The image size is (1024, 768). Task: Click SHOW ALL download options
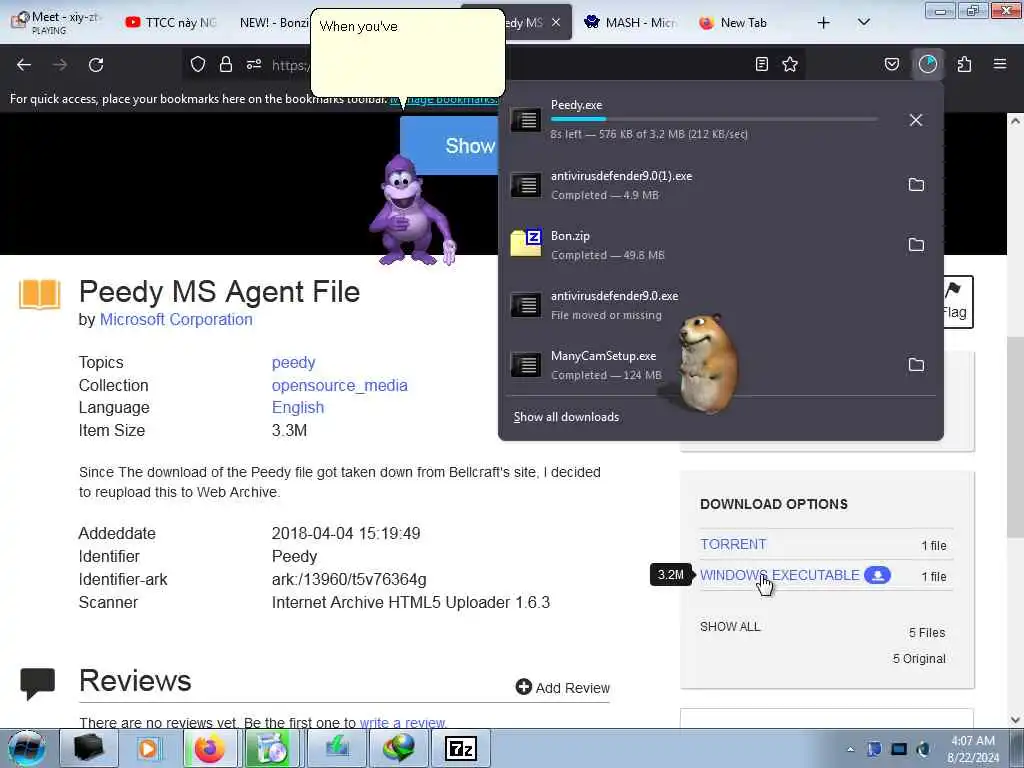pos(730,627)
